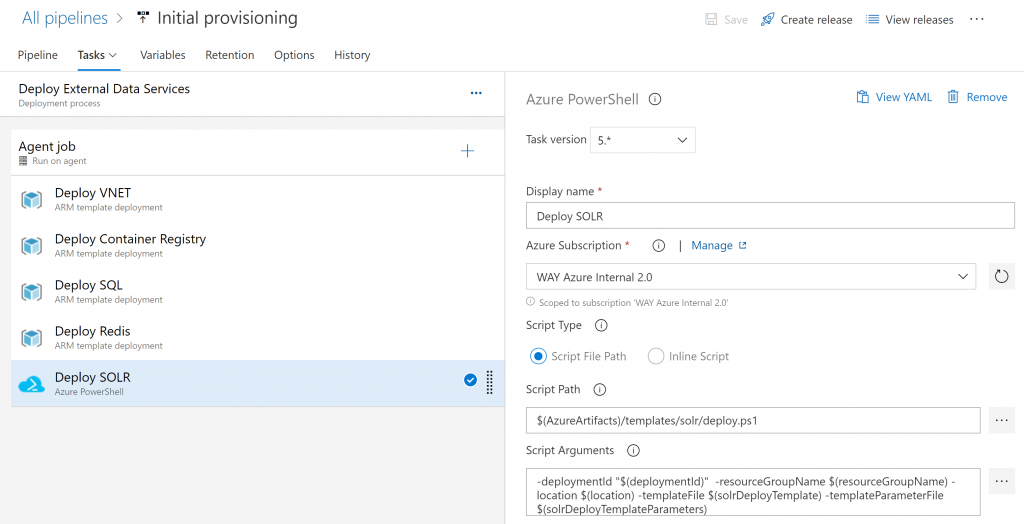The height and width of the screenshot is (524, 1024).
Task: Select the Deploy SQL task row
Action: tap(258, 291)
